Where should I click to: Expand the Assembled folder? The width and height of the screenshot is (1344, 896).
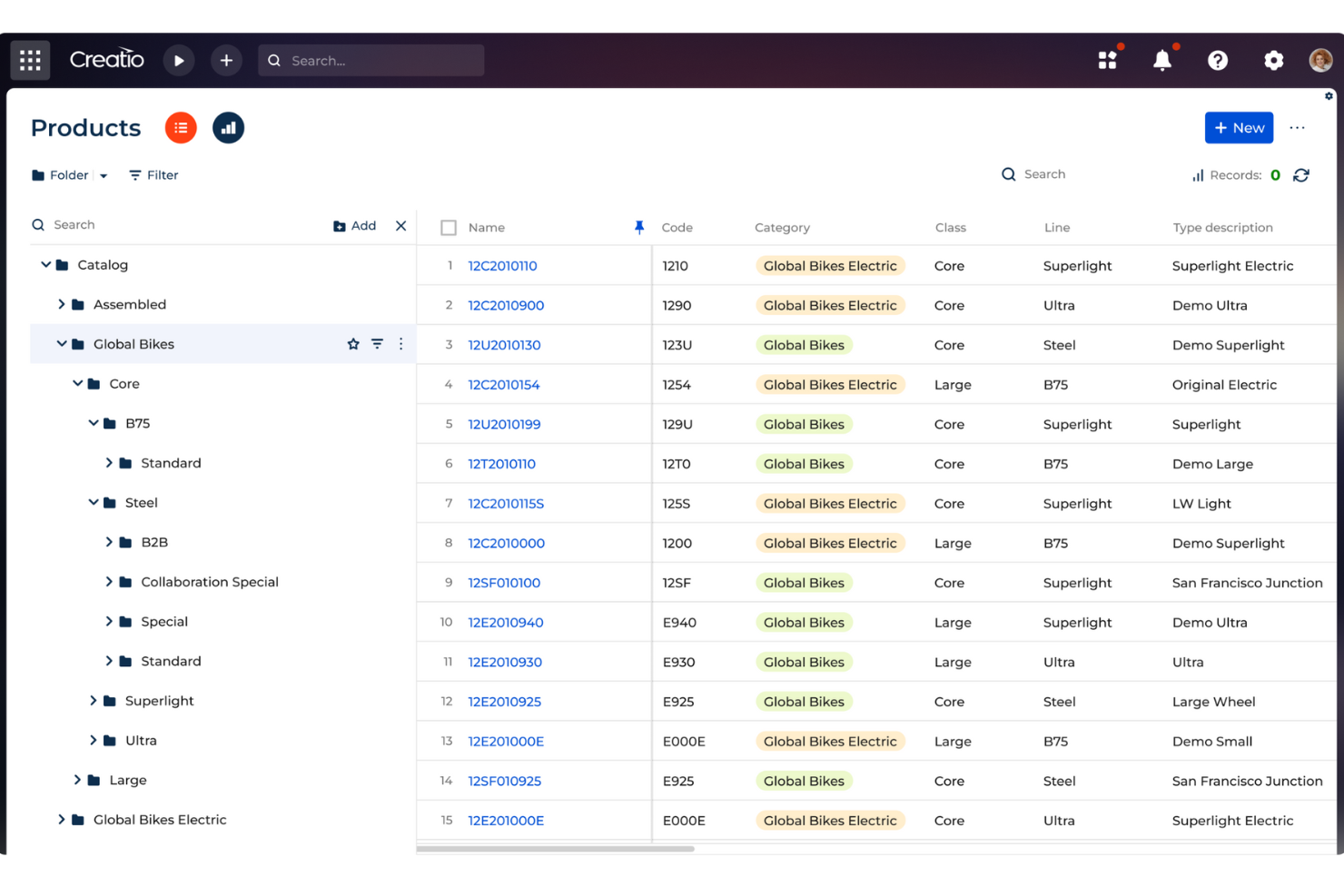(62, 304)
